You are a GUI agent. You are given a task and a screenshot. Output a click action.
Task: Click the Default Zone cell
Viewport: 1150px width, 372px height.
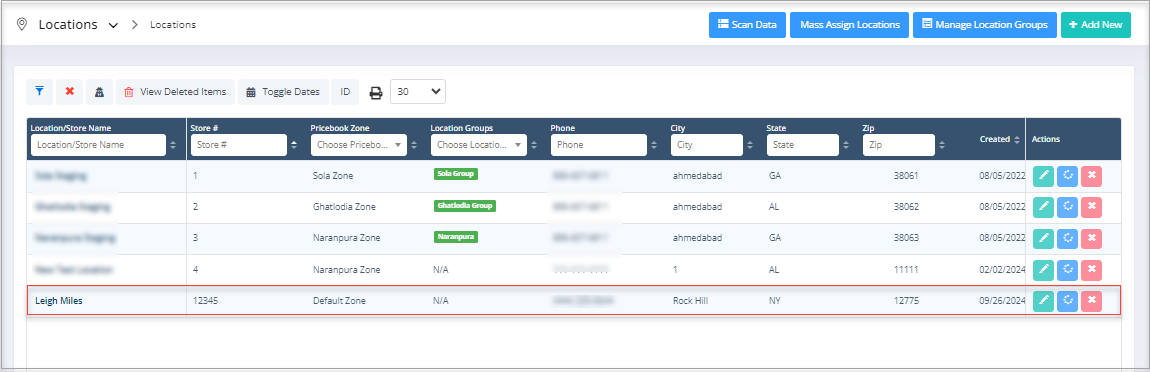pos(339,301)
